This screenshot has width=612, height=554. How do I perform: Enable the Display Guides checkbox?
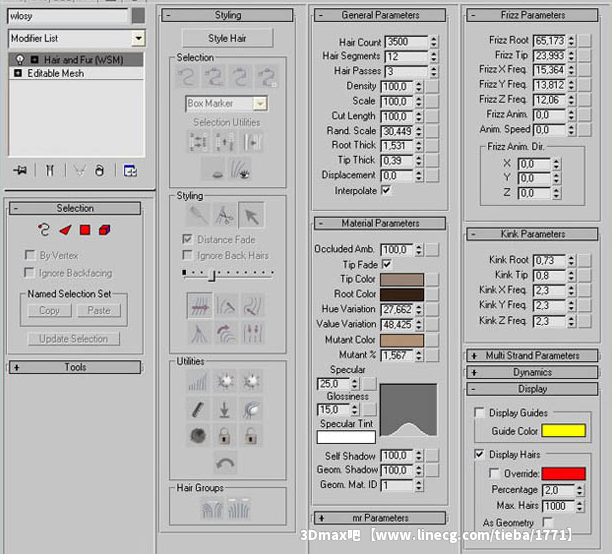479,413
